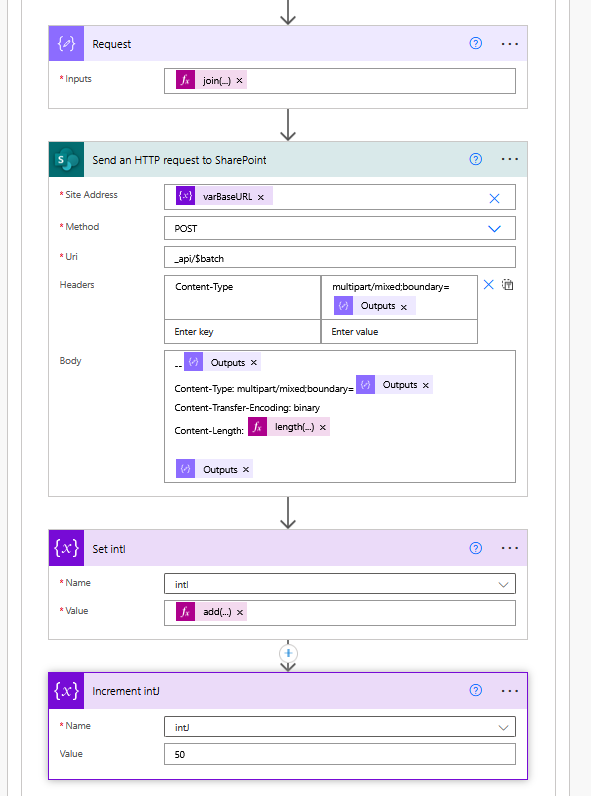Screen dimensions: 591x796
Task: Click the first Outputs token in Body
Action: coord(222,362)
